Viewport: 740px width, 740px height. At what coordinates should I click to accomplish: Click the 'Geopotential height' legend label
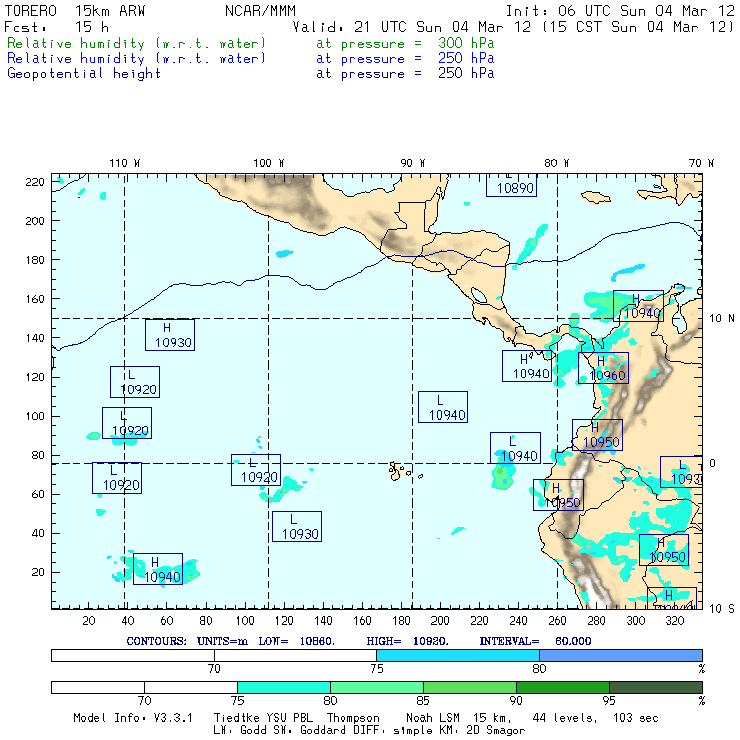pyautogui.click(x=84, y=74)
